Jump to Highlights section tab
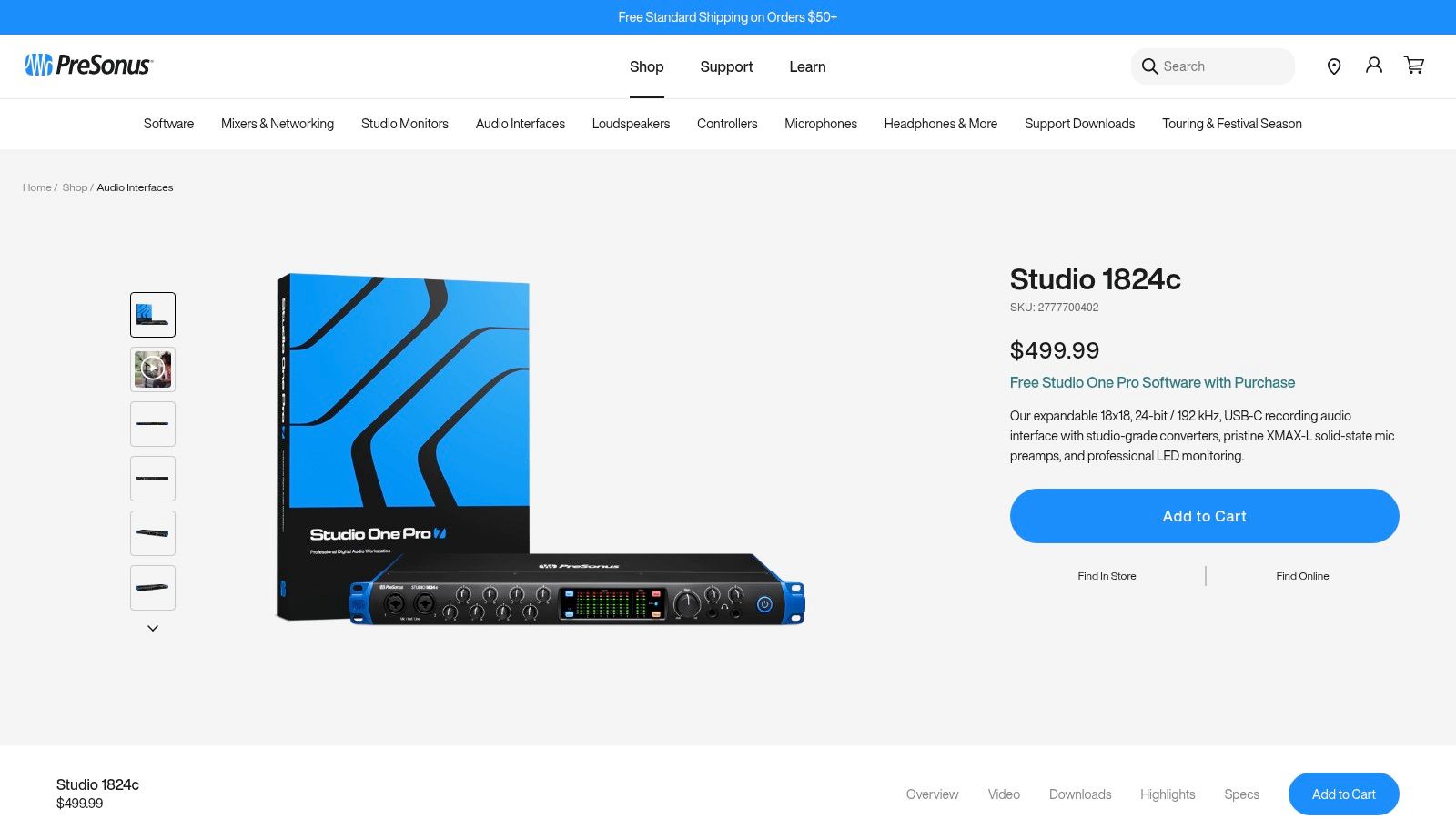The height and width of the screenshot is (819, 1456). point(1168,794)
